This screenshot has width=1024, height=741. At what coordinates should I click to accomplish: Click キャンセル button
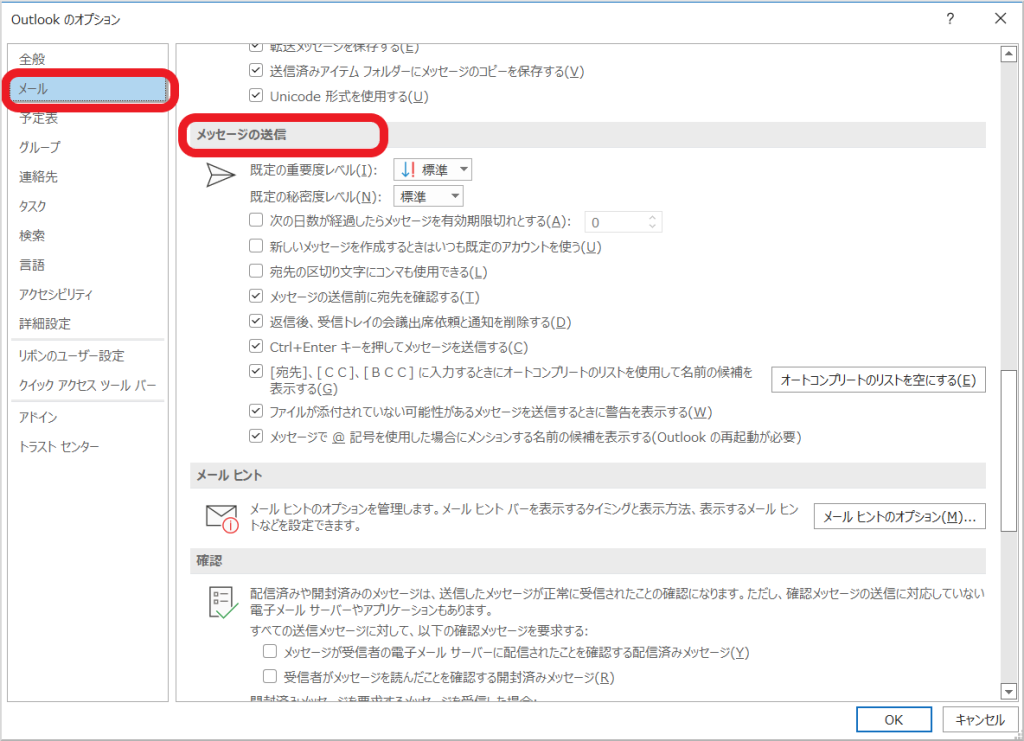pyautogui.click(x=980, y=719)
